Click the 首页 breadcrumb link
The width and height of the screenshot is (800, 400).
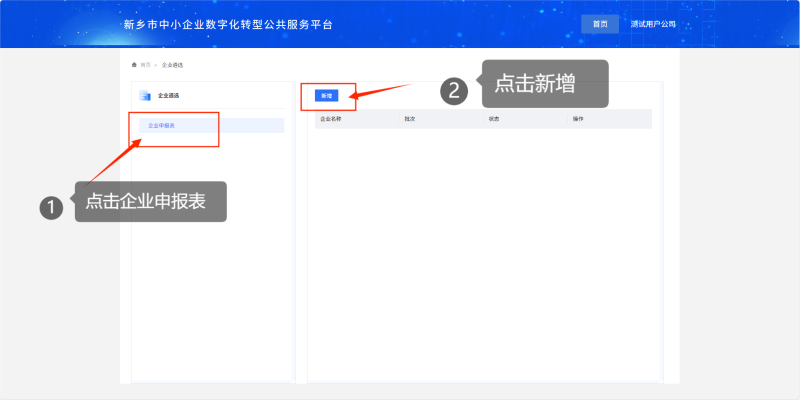coord(146,65)
